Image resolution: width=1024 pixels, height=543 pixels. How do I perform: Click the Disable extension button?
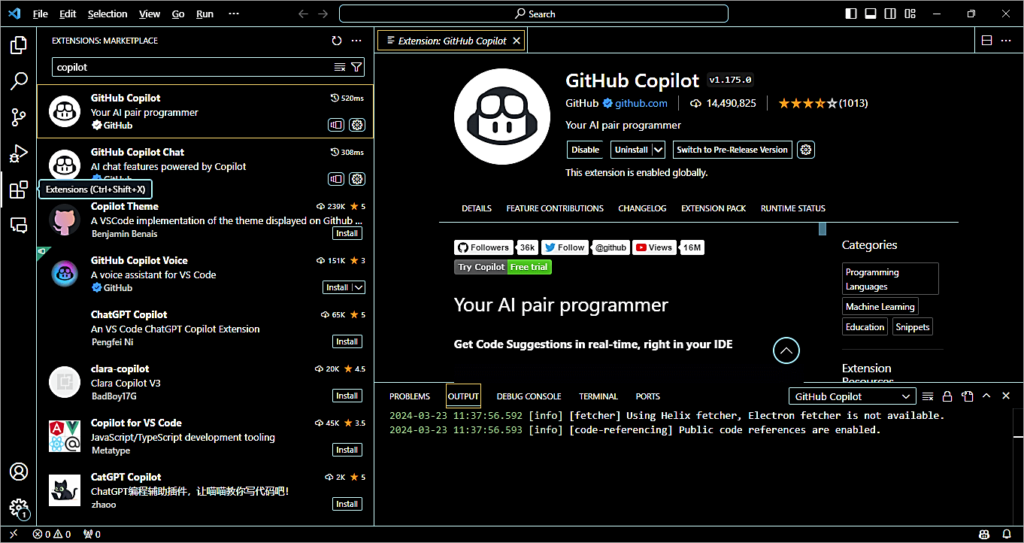(x=585, y=150)
